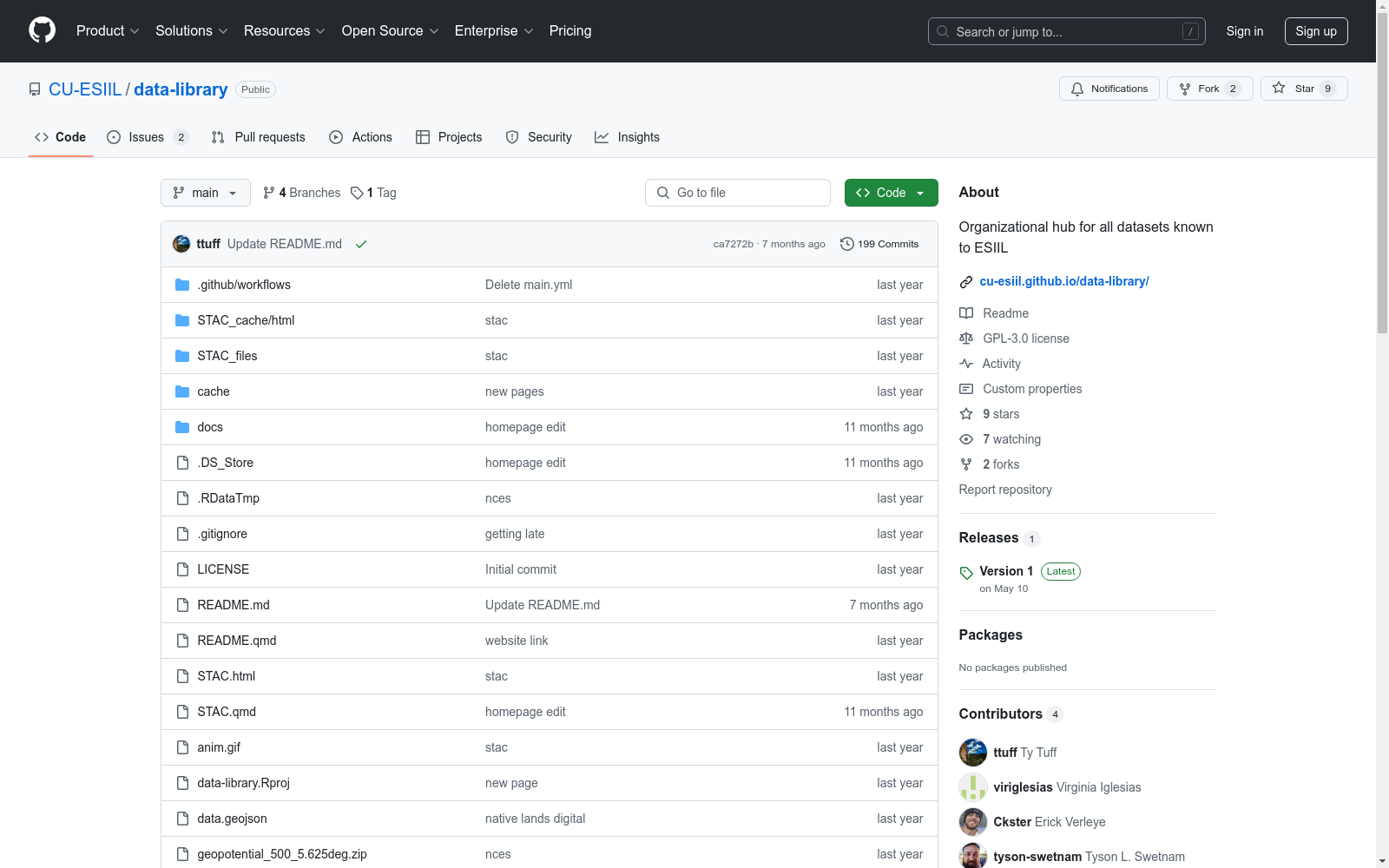The image size is (1389, 868).
Task: Click Report repository link
Action: pos(1005,490)
